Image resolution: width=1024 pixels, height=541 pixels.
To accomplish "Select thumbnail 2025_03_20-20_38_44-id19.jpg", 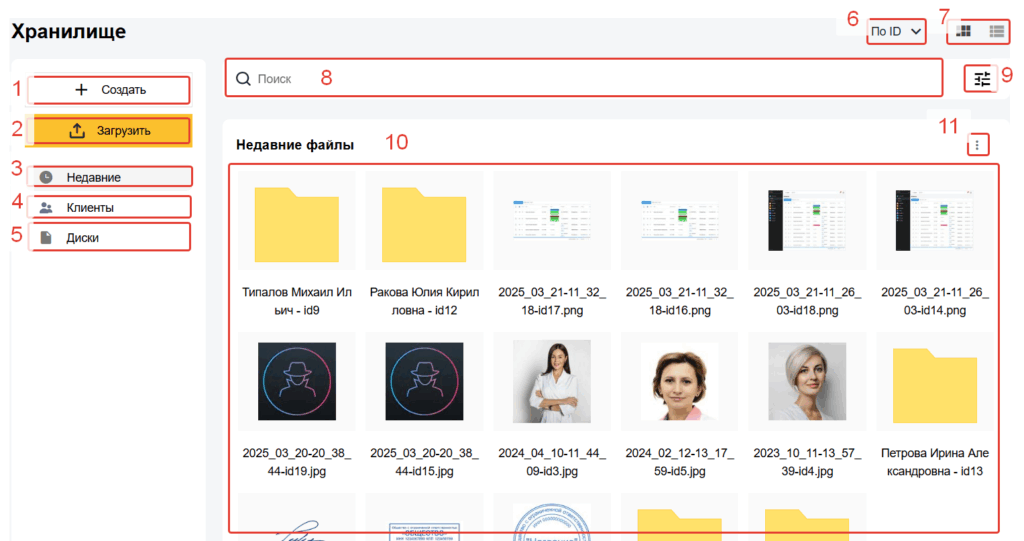I will 296,382.
